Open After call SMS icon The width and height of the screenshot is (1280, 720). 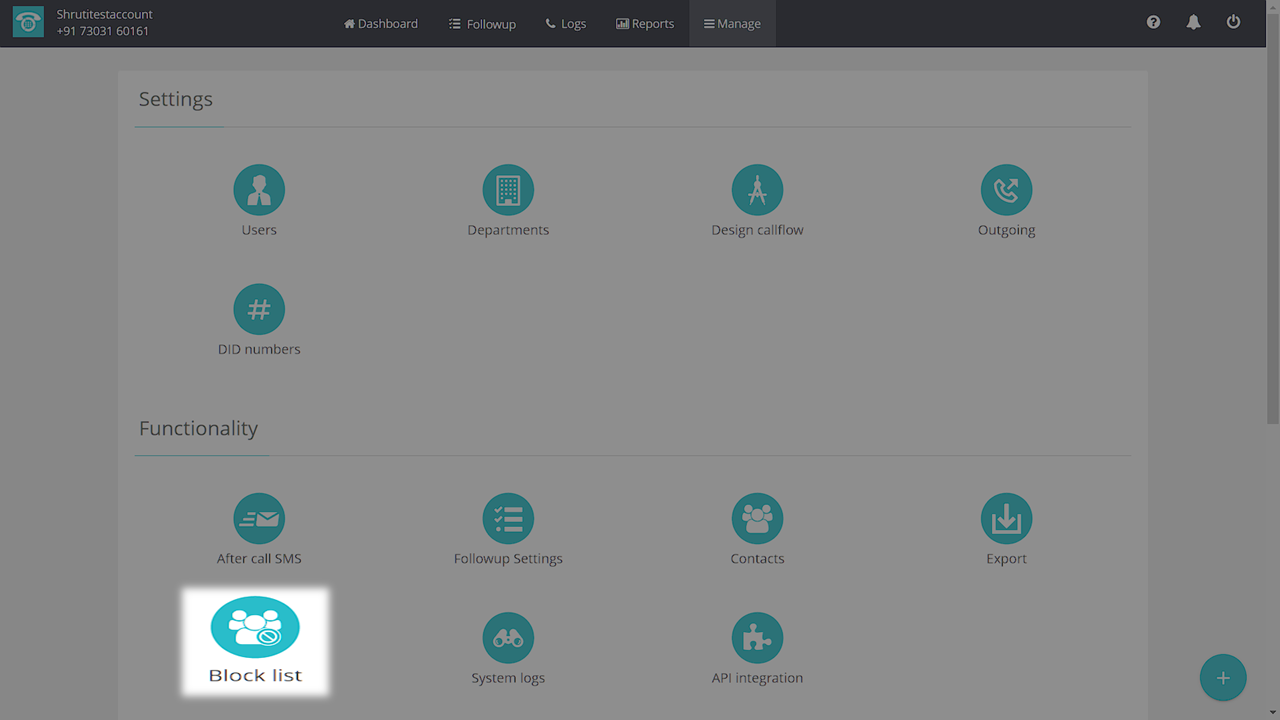pyautogui.click(x=259, y=519)
